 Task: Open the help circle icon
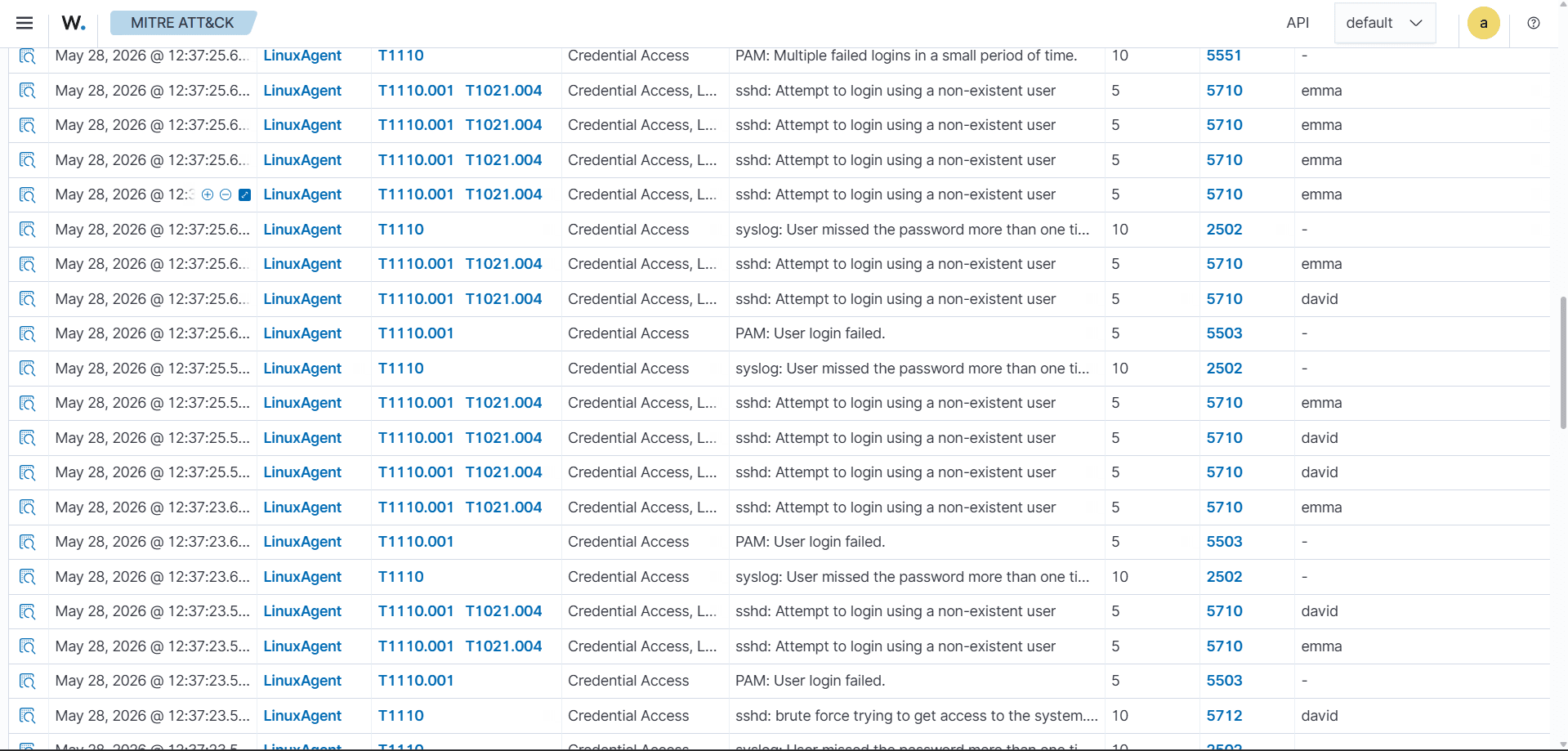click(x=1534, y=23)
